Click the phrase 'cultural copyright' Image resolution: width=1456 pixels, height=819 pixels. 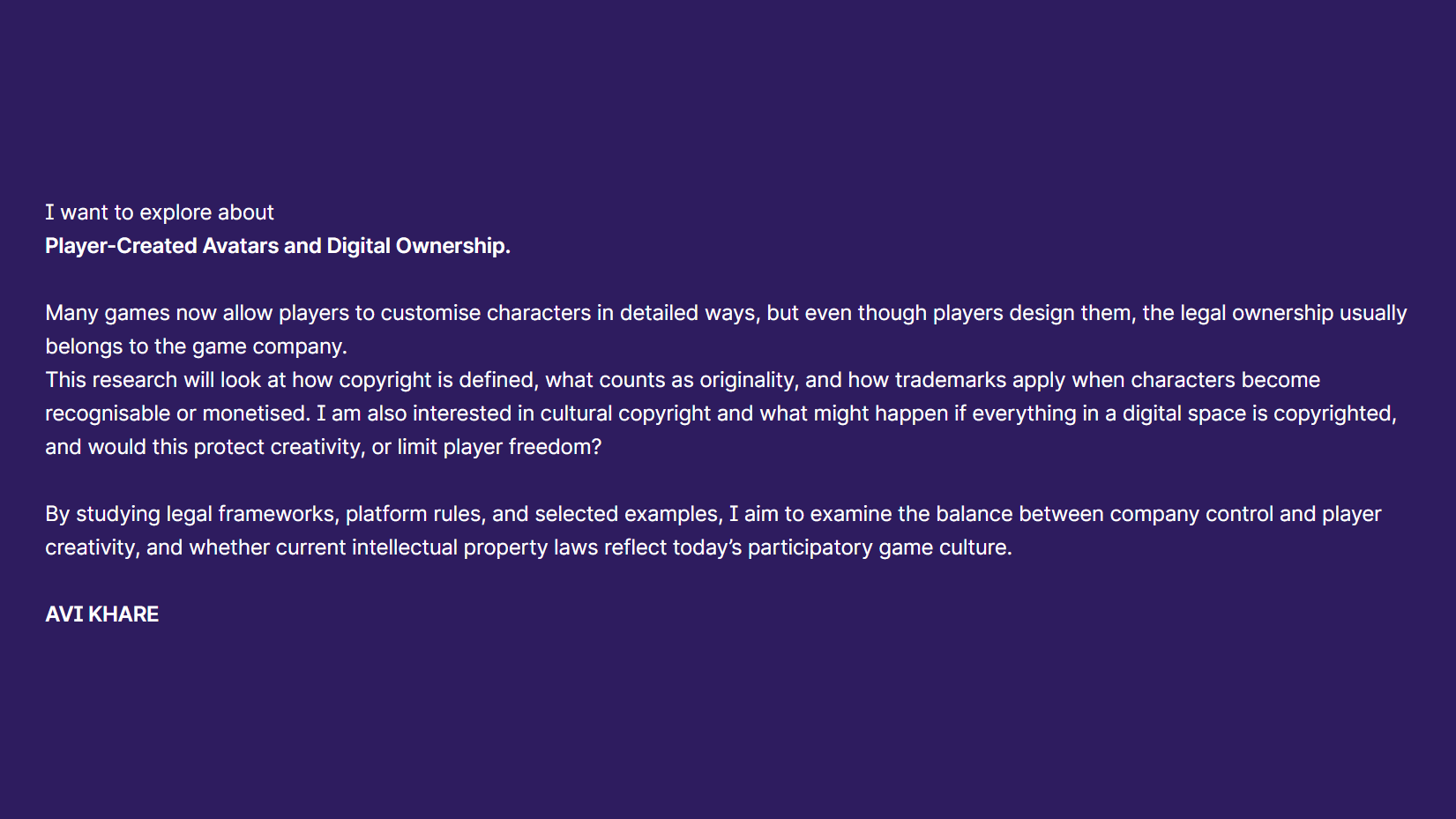tap(625, 413)
